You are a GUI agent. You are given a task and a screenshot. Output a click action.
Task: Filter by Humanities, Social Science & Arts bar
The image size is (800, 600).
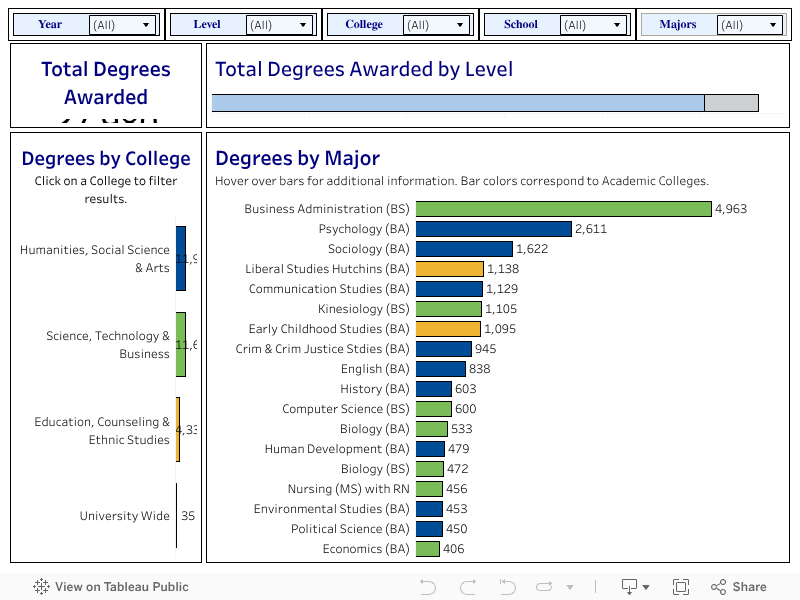[181, 258]
